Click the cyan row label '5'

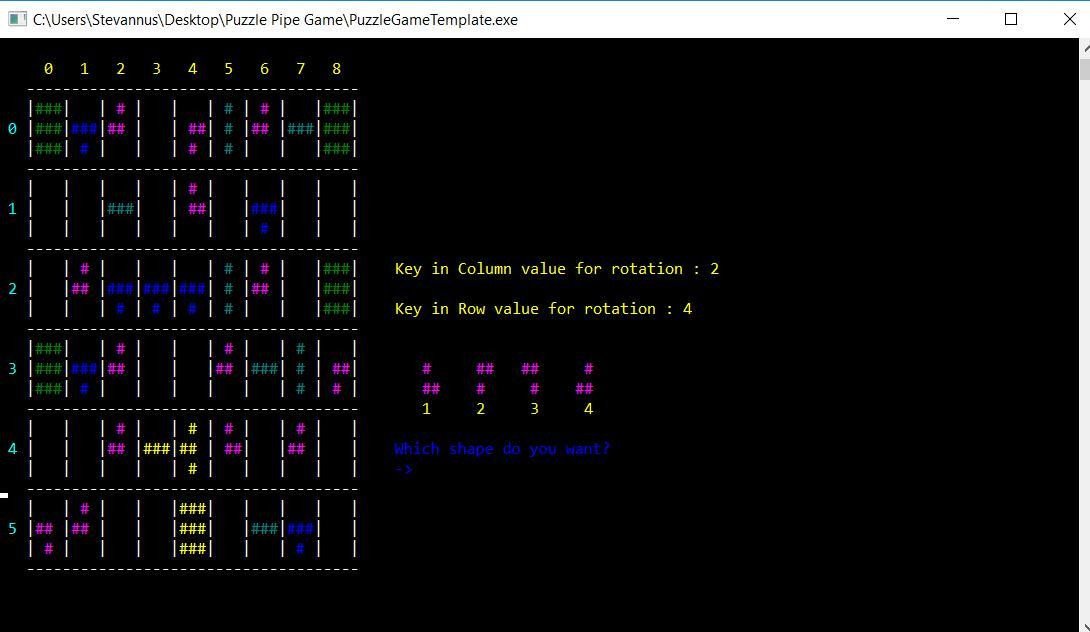[12, 528]
